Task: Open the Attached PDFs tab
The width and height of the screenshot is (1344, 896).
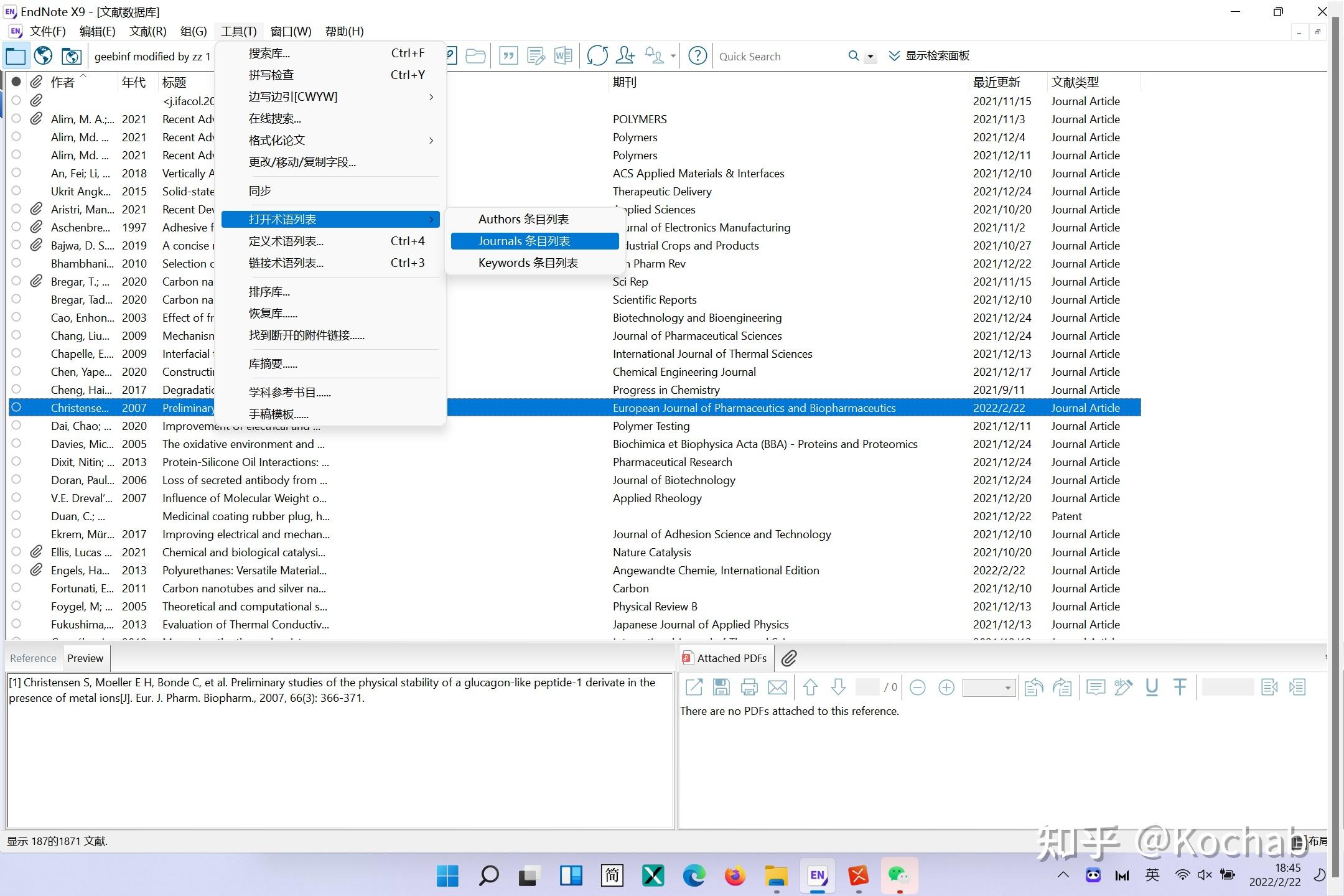Action: click(x=726, y=658)
